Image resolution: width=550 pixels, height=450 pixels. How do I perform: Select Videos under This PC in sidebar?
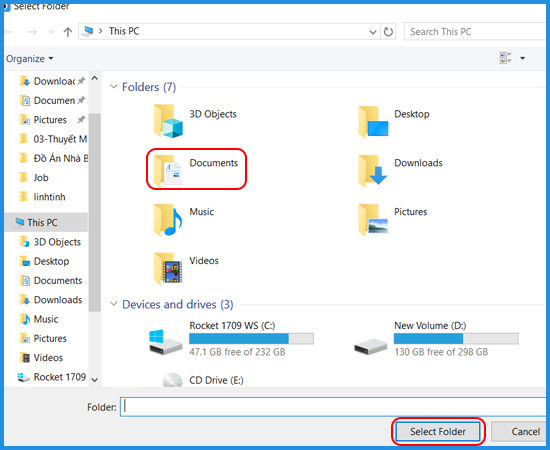[41, 358]
